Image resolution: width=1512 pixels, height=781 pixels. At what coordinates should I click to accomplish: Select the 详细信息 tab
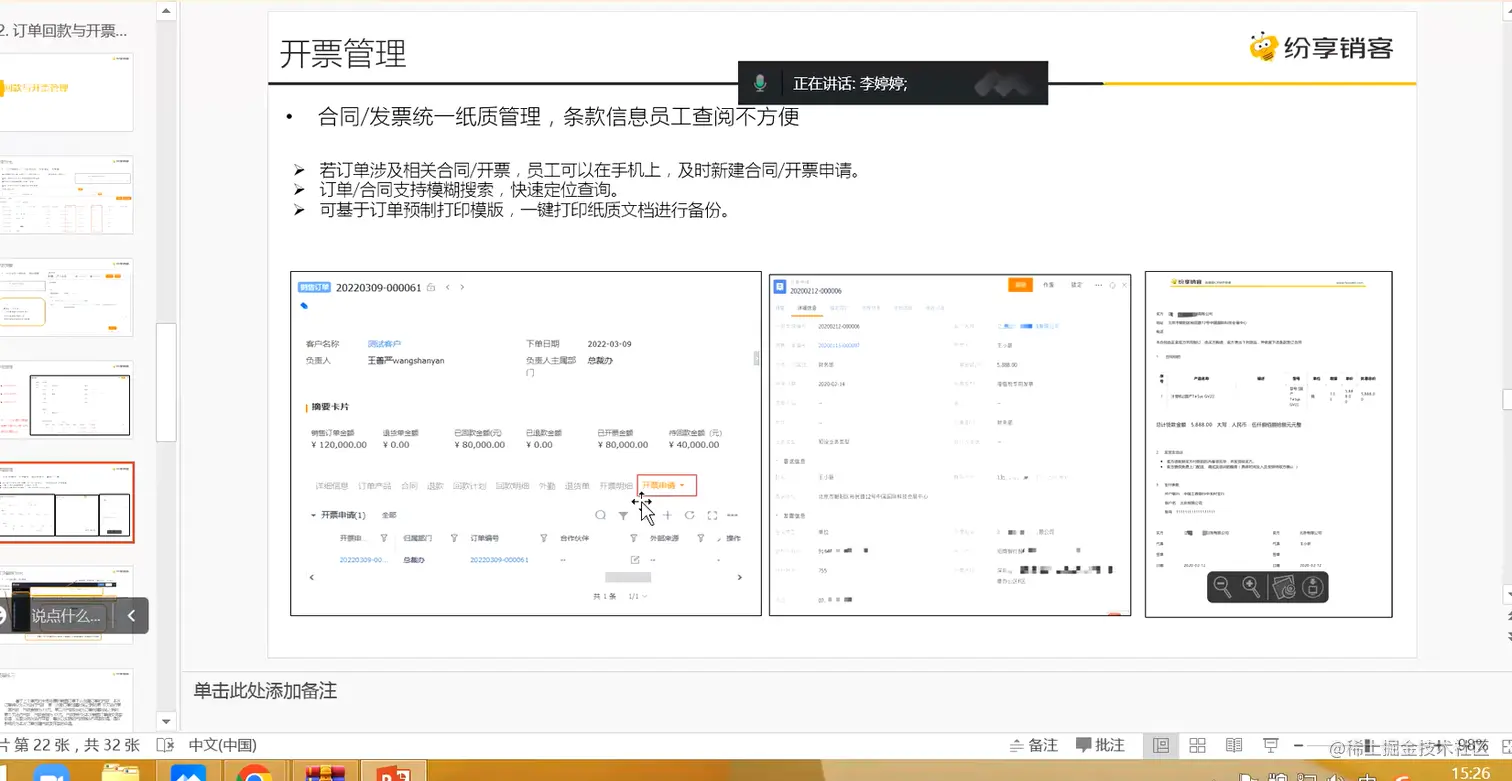pyautogui.click(x=331, y=486)
